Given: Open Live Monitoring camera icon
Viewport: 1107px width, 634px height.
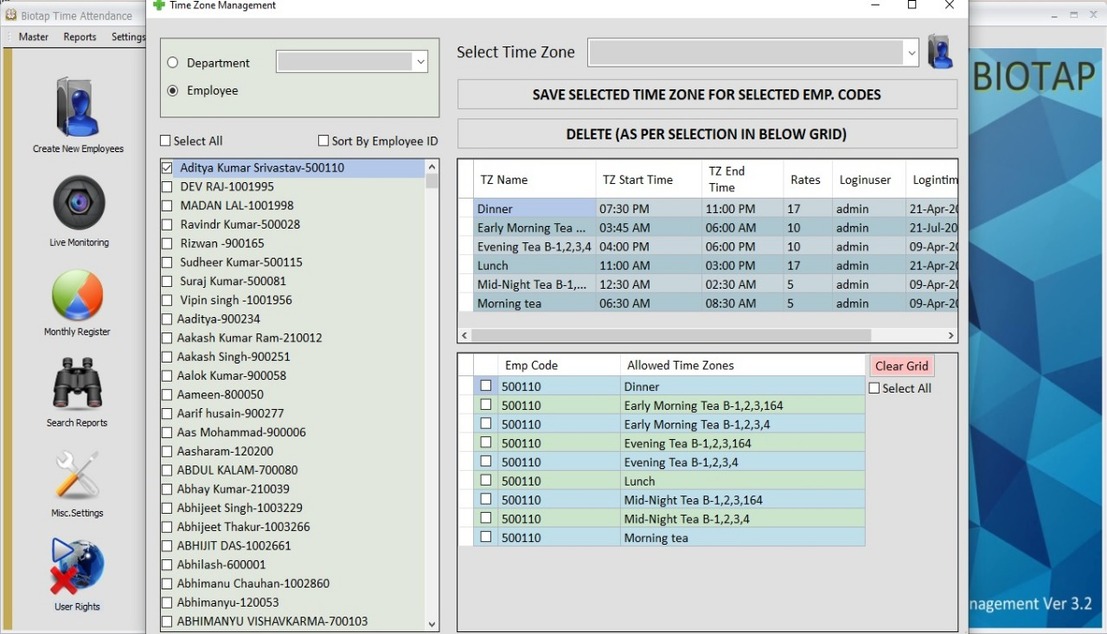Looking at the screenshot, I should [78, 203].
